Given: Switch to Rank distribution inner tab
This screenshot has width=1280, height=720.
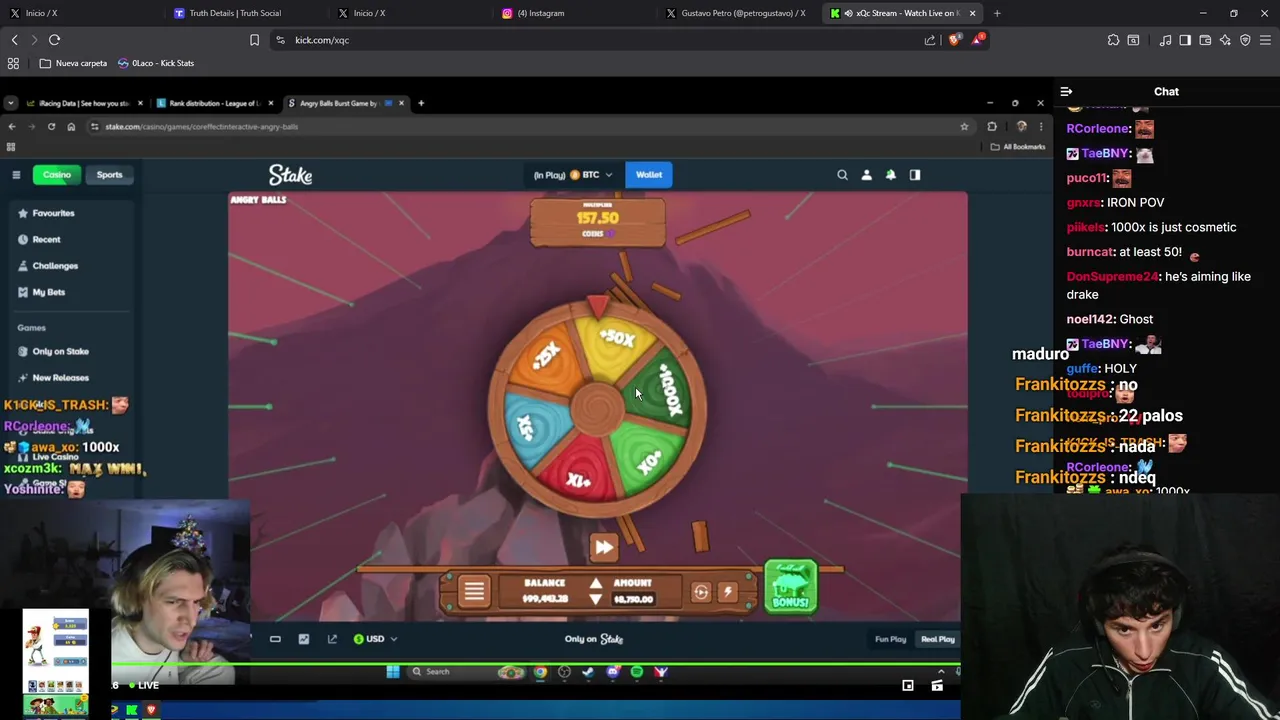Looking at the screenshot, I should pyautogui.click(x=214, y=103).
